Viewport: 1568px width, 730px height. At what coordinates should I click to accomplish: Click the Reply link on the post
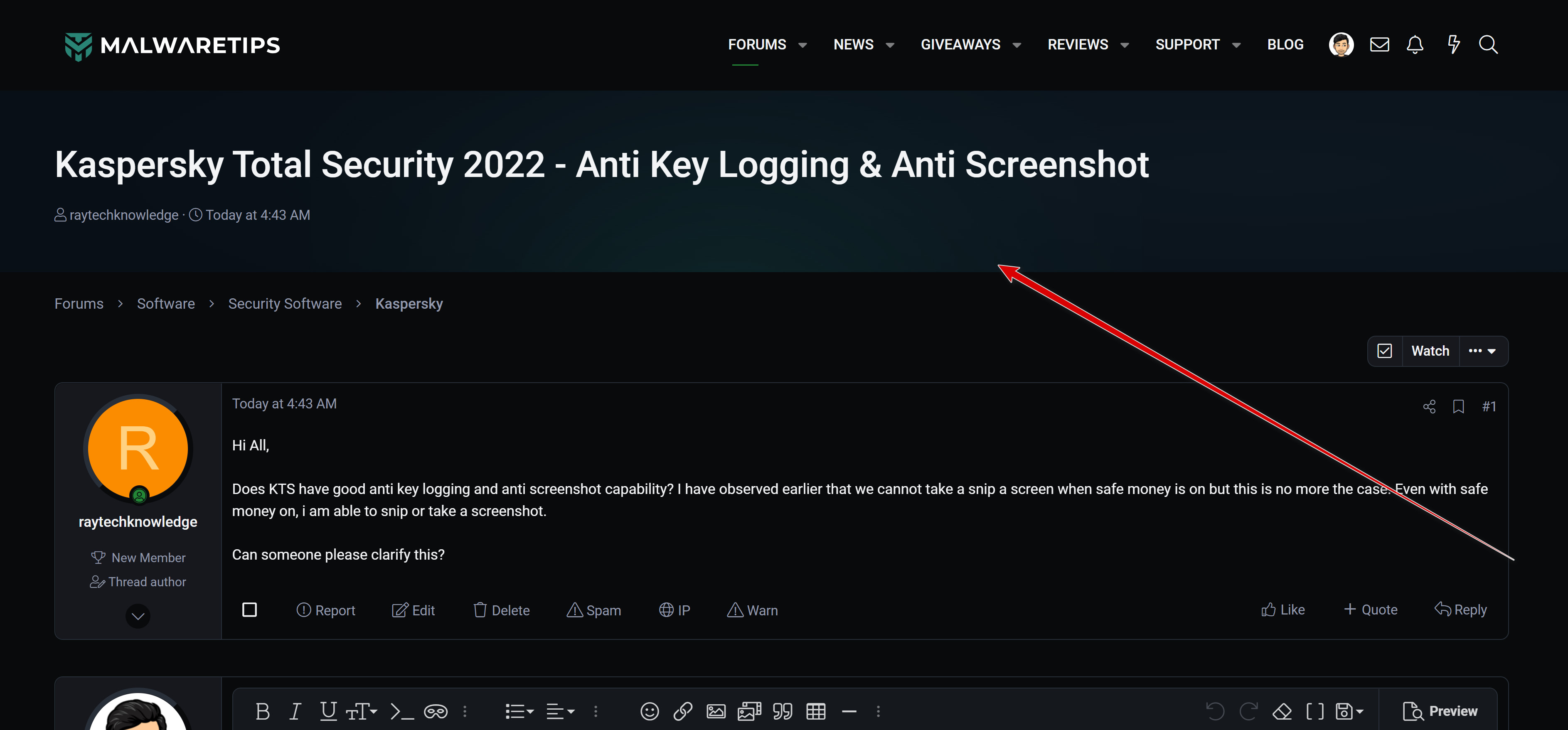click(1461, 610)
